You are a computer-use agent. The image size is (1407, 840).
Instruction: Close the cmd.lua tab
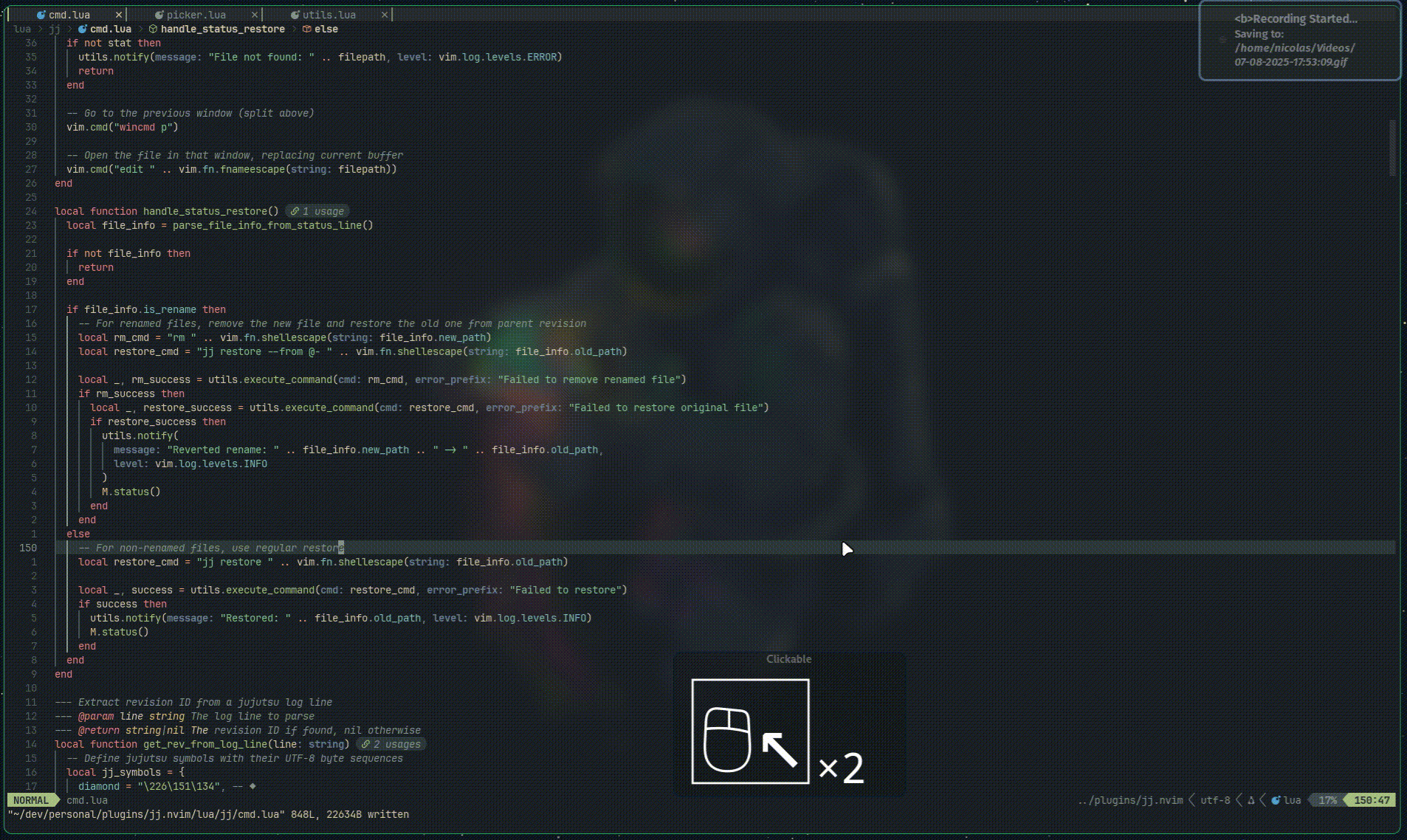119,15
